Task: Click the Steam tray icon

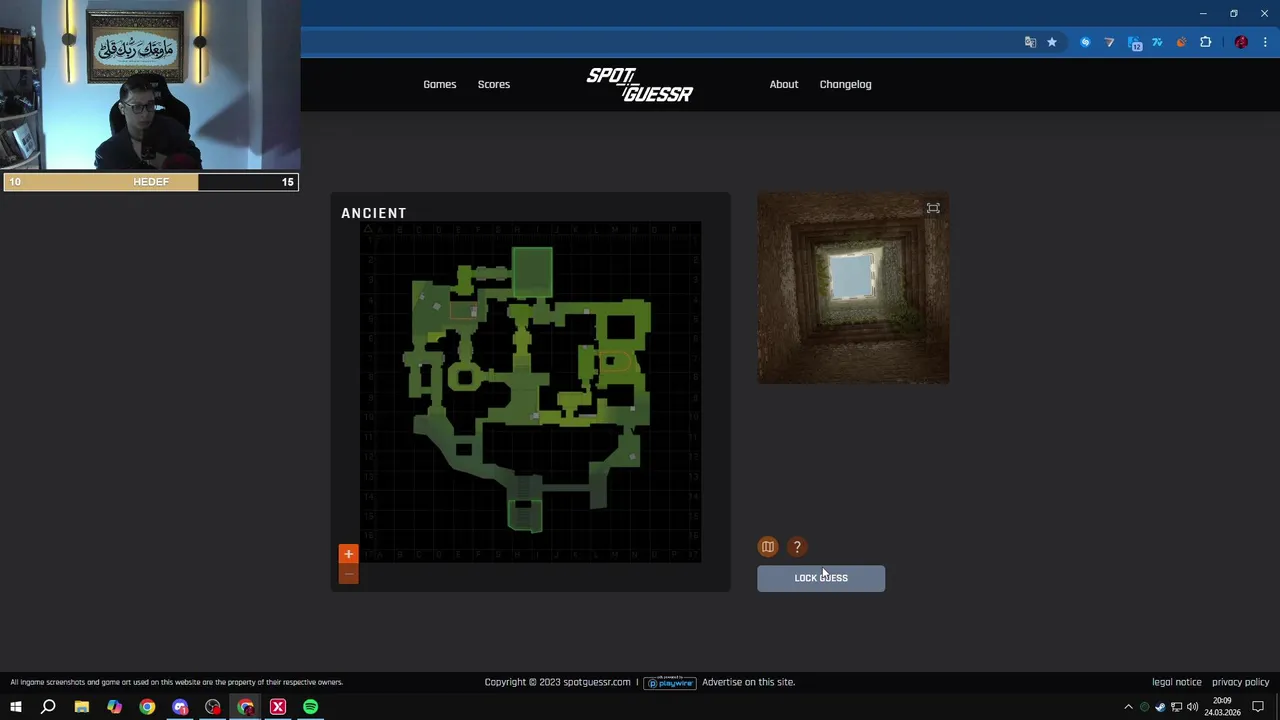Action: (1160, 707)
